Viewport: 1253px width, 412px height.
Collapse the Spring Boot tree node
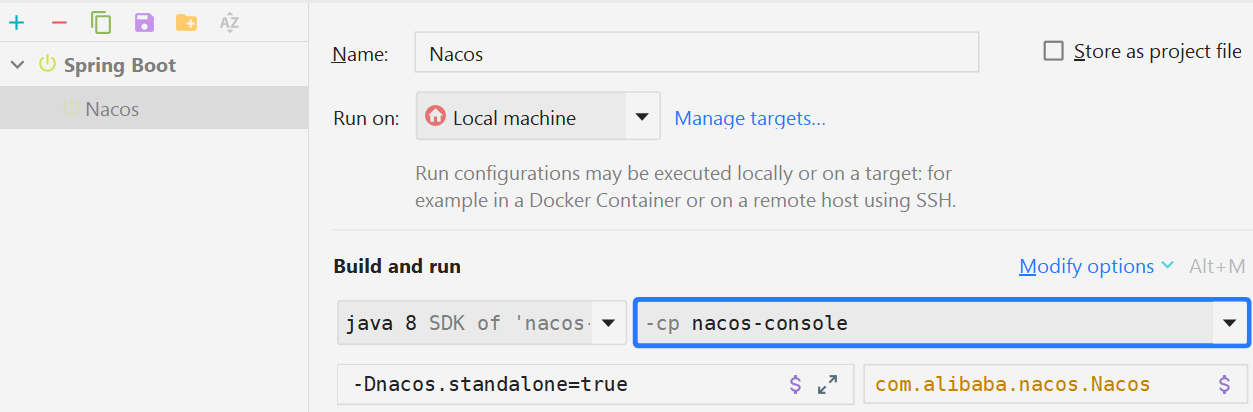[x=17, y=65]
